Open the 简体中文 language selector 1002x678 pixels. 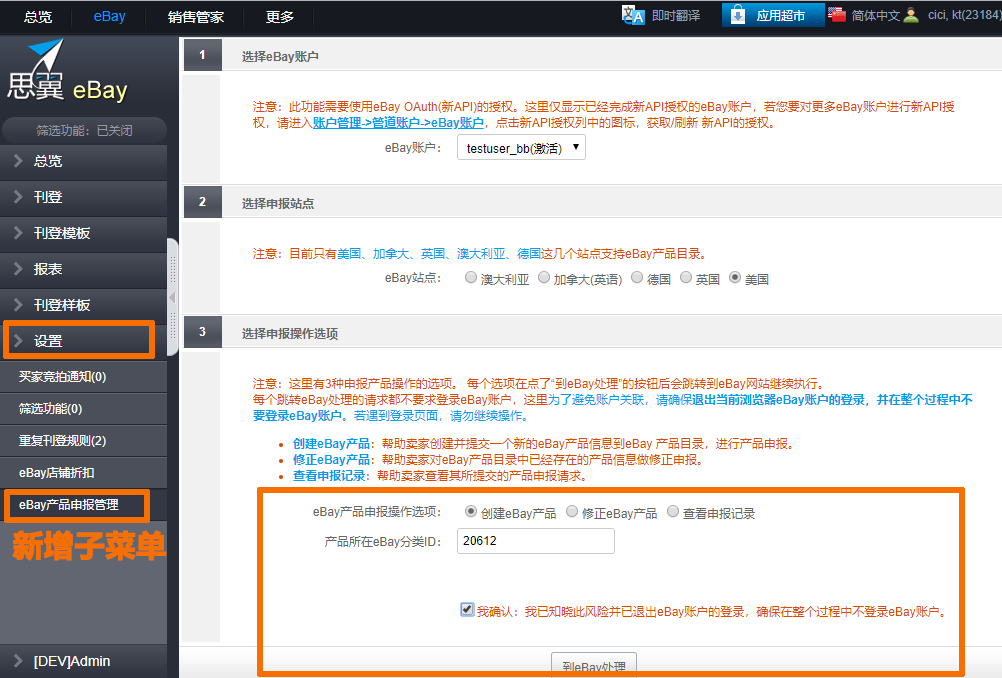click(875, 15)
